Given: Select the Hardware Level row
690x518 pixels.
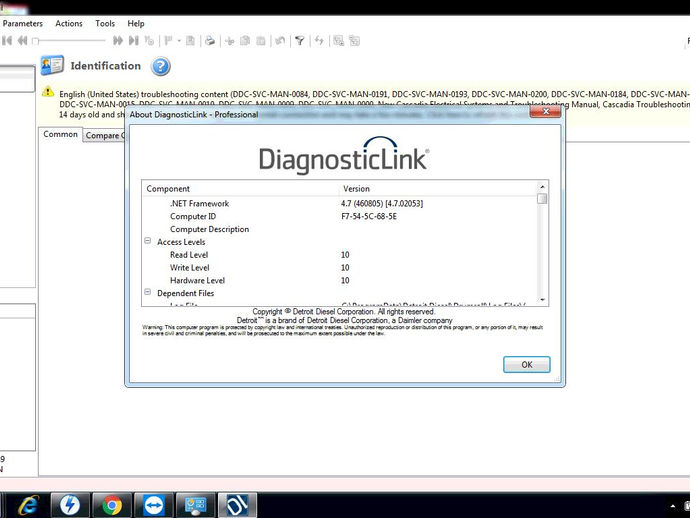Looking at the screenshot, I should click(340, 280).
